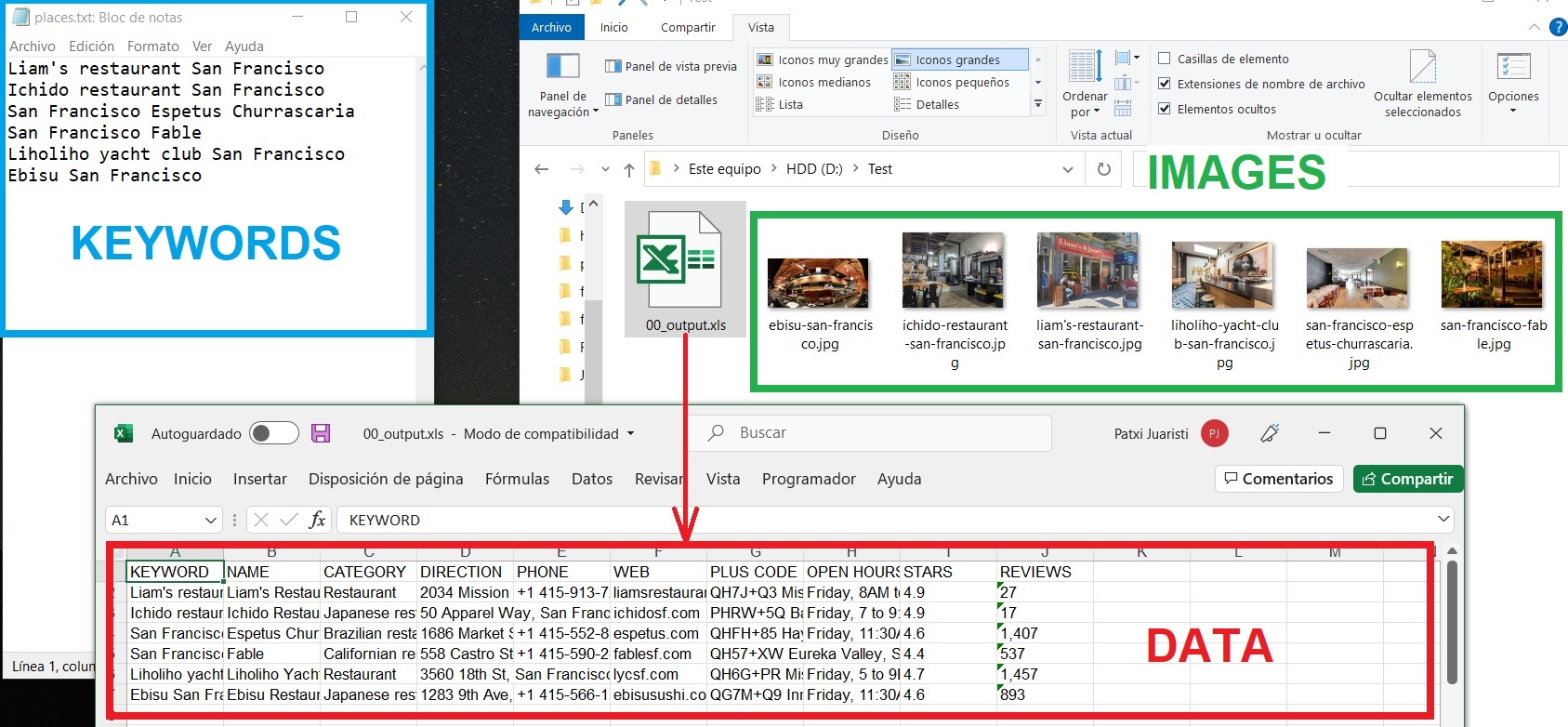Click the green Compartir button in Excel
Image resolution: width=1568 pixels, height=727 pixels.
pyautogui.click(x=1408, y=479)
